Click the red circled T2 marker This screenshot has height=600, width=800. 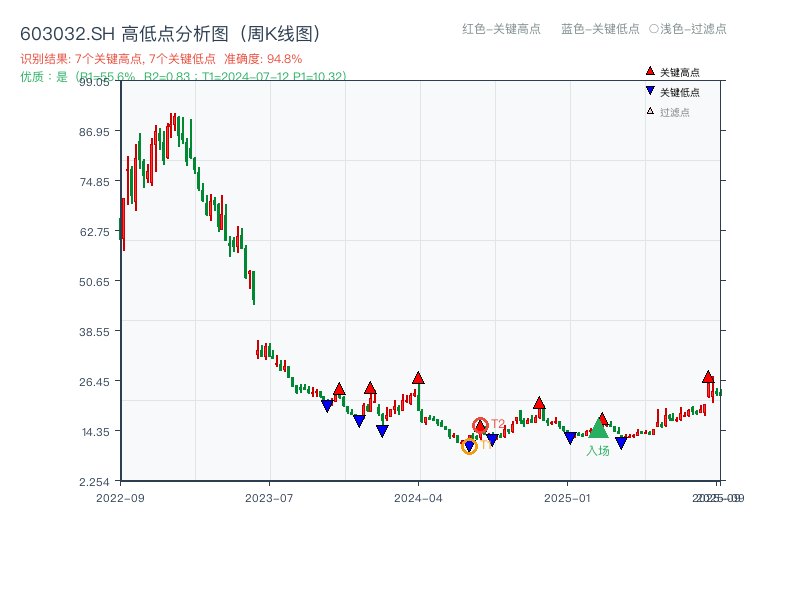[480, 425]
